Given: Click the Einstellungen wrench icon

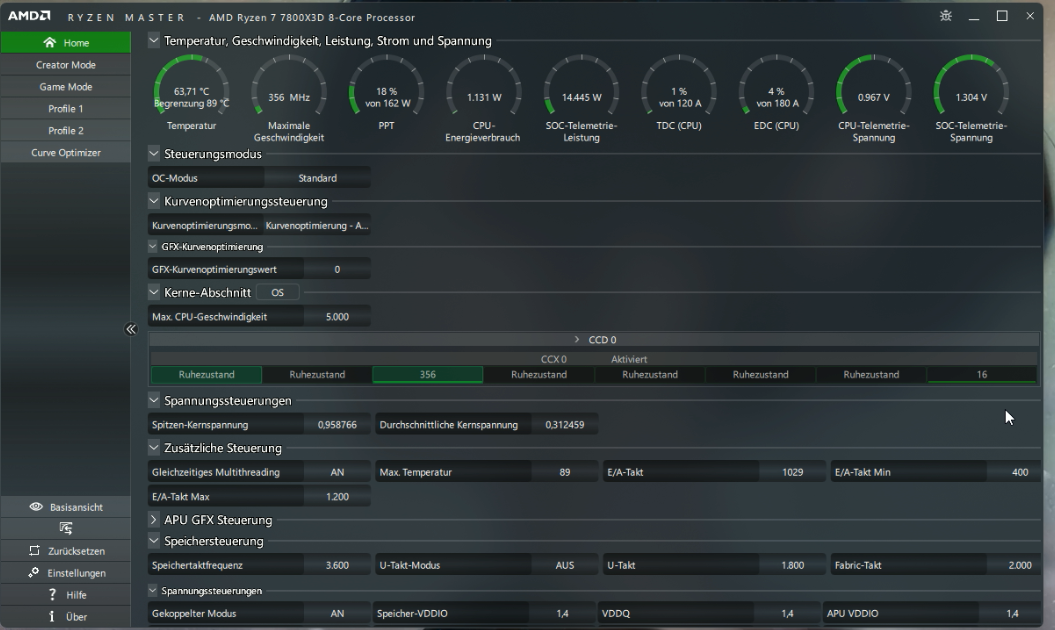Looking at the screenshot, I should (x=34, y=573).
